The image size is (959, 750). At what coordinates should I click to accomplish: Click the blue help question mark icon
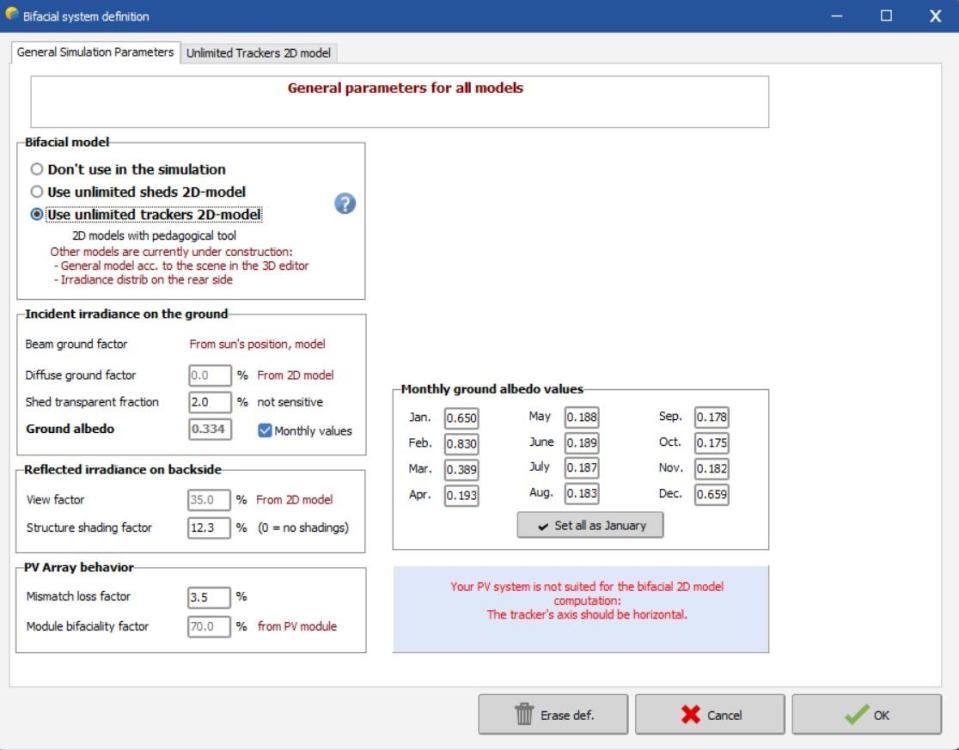click(x=345, y=204)
